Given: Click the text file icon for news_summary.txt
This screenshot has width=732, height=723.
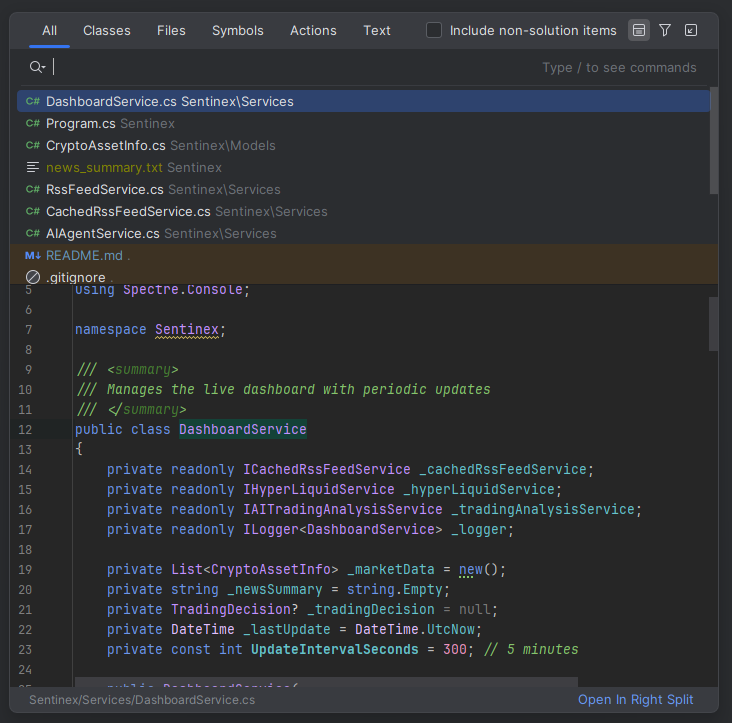Looking at the screenshot, I should click(x=33, y=167).
